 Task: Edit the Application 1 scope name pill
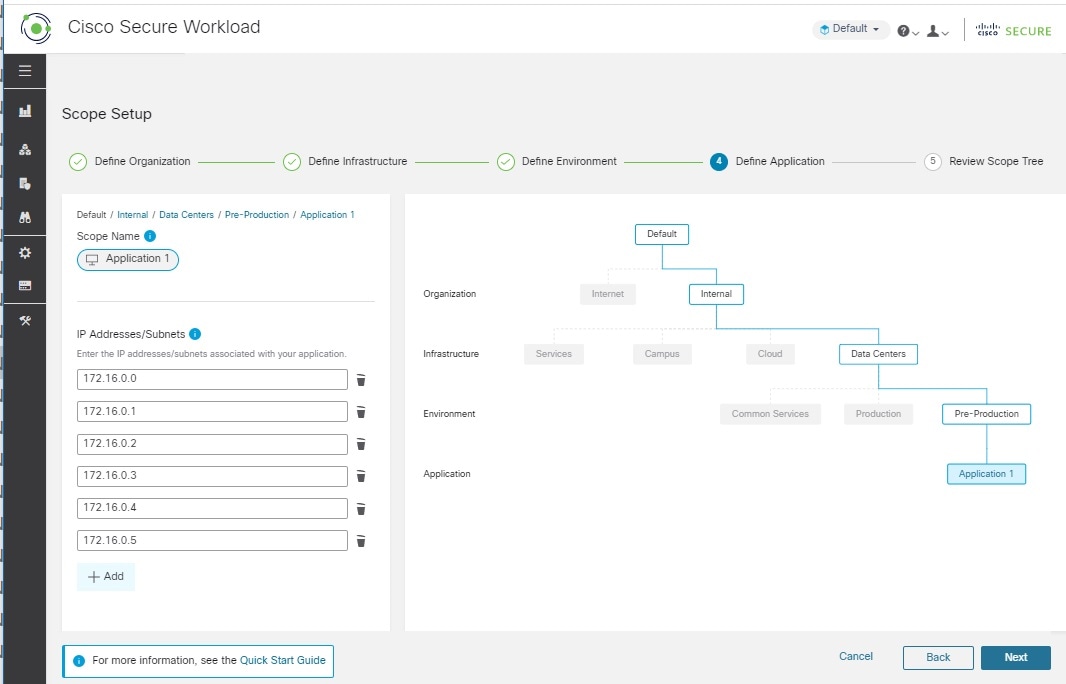coord(128,259)
